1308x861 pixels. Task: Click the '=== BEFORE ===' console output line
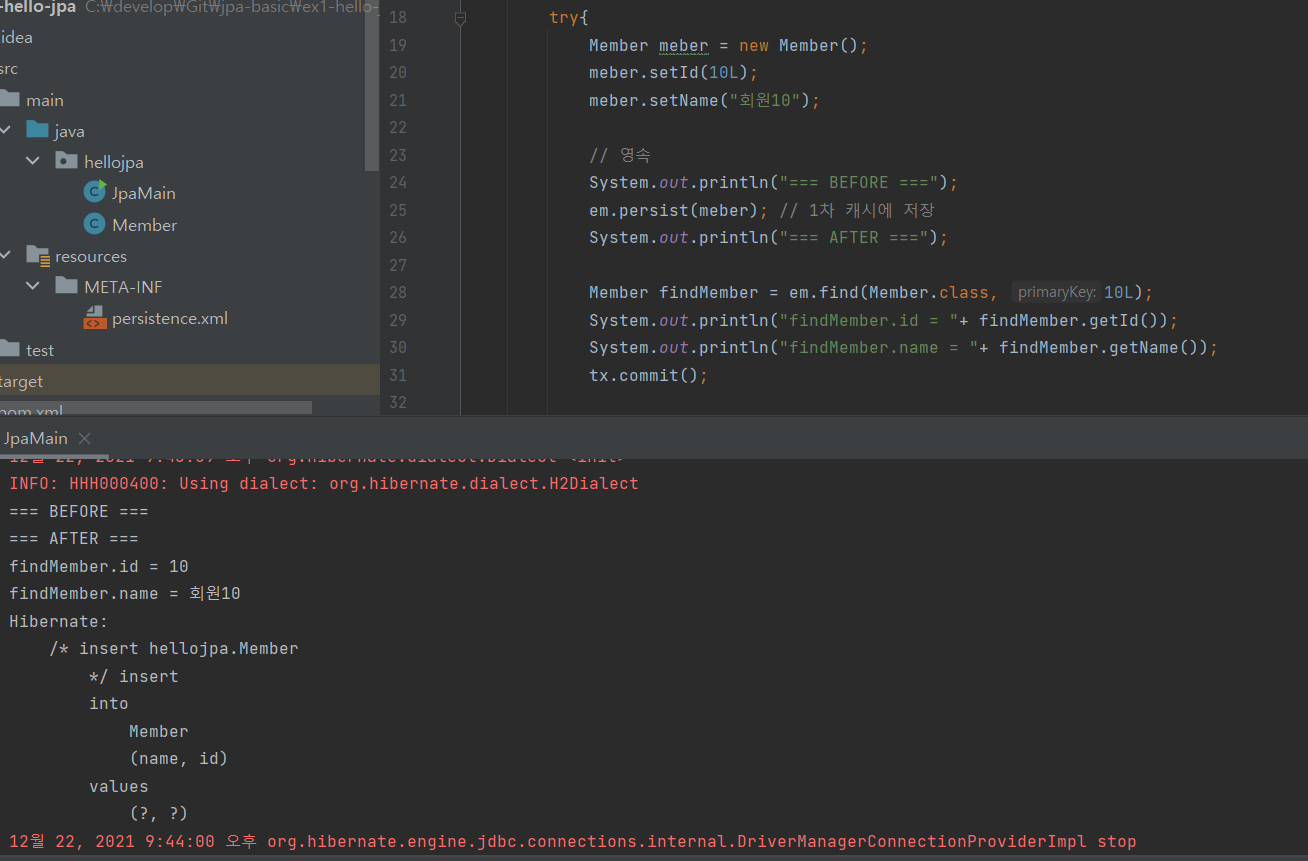(79, 511)
